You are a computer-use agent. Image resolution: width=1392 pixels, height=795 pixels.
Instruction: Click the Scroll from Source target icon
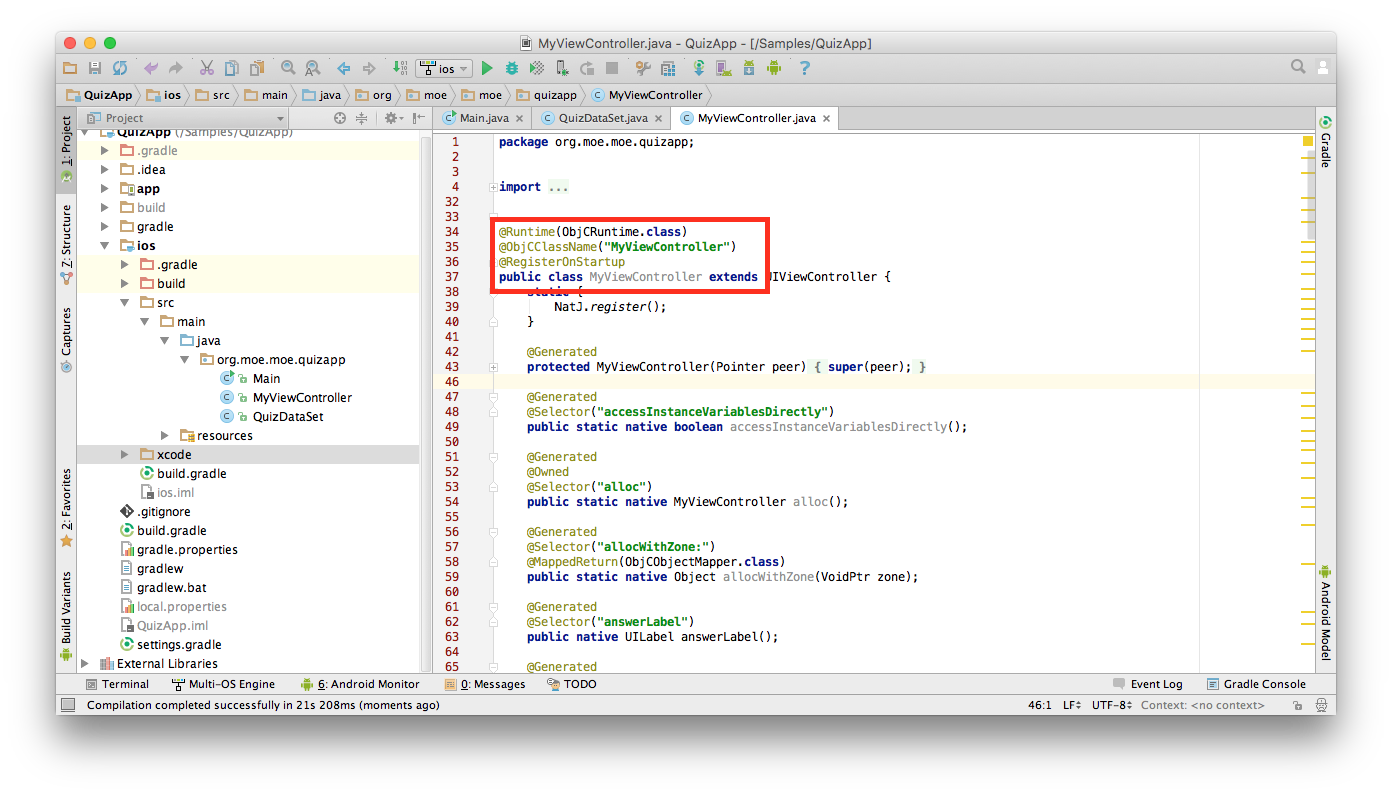point(340,118)
